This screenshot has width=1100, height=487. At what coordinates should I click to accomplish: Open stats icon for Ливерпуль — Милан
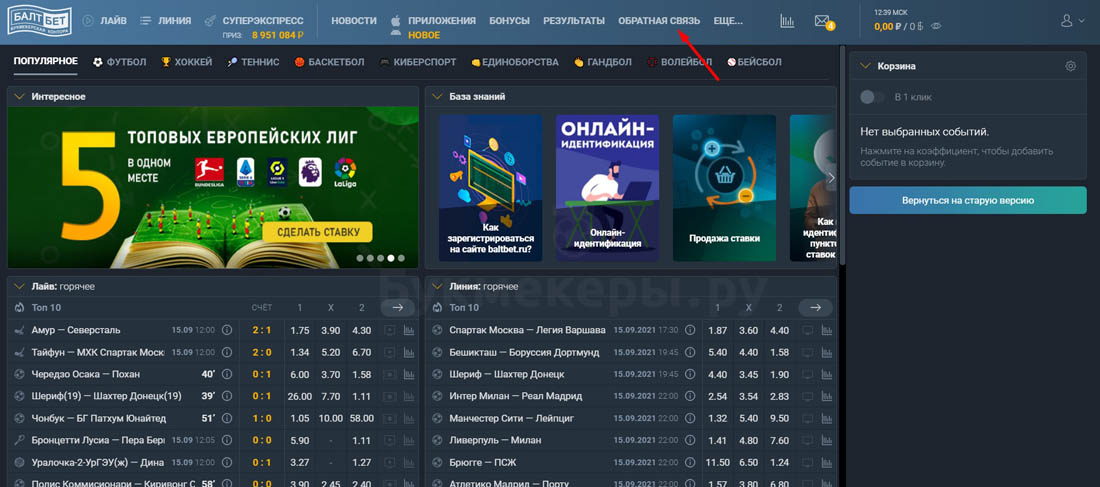pyautogui.click(x=826, y=441)
